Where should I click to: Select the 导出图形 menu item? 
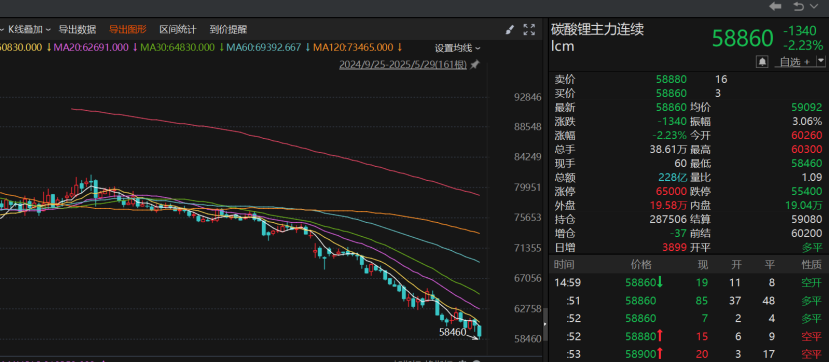128,30
